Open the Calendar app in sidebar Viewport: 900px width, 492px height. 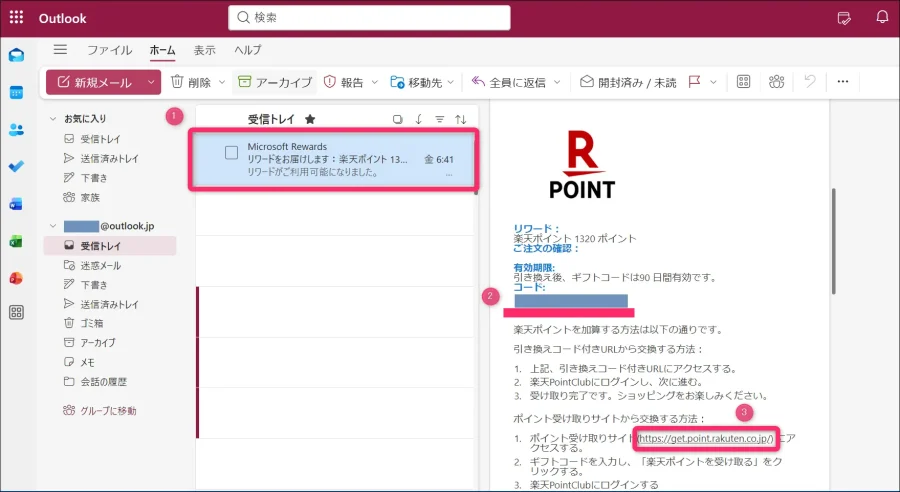[x=17, y=92]
